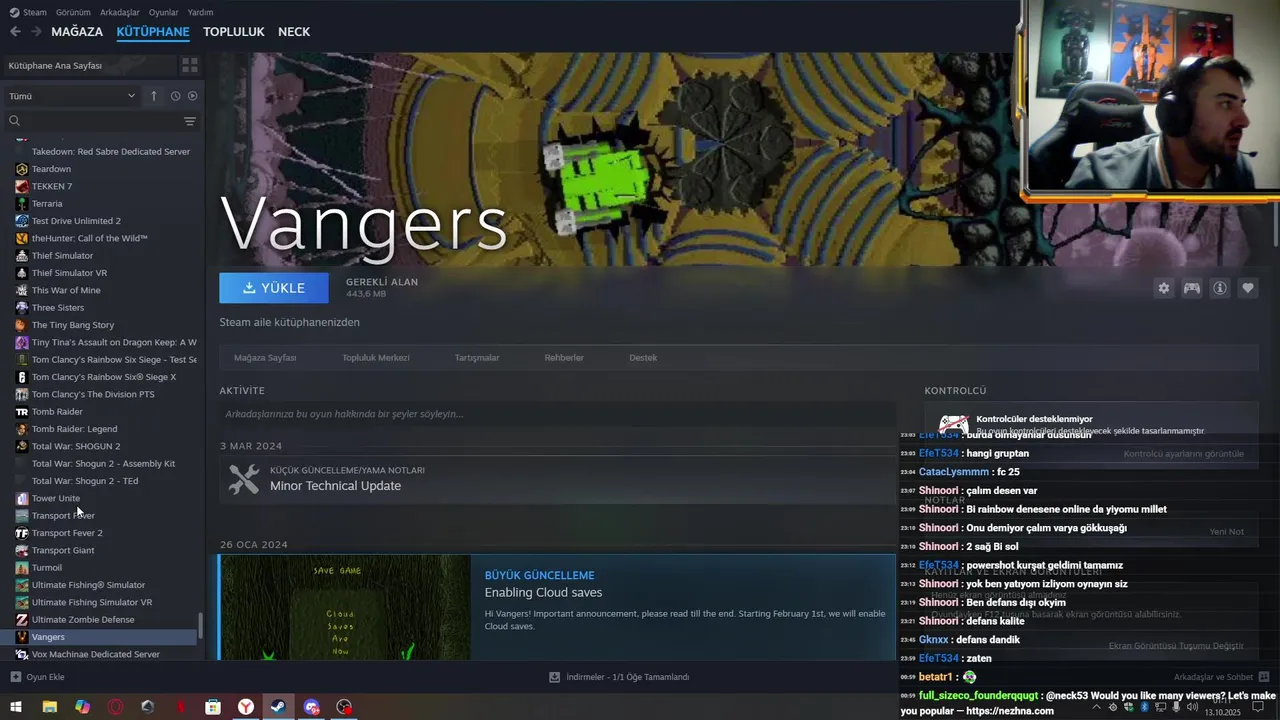
Task: Open the advanced filter options icon
Action: click(x=190, y=121)
